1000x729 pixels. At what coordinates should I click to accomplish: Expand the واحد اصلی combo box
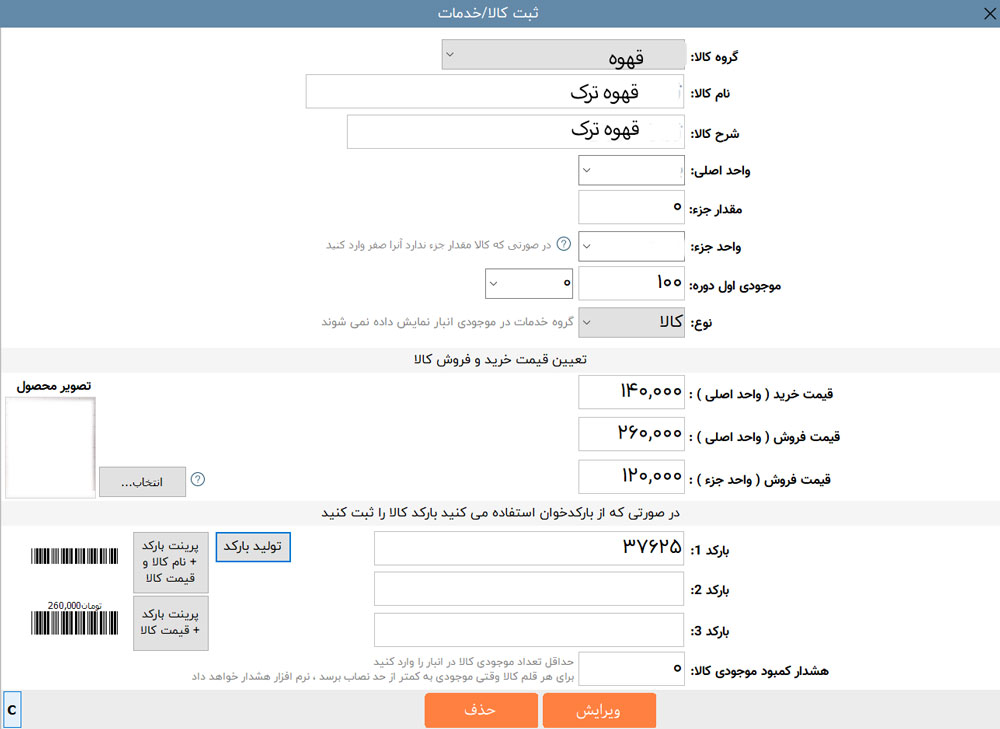pyautogui.click(x=631, y=170)
